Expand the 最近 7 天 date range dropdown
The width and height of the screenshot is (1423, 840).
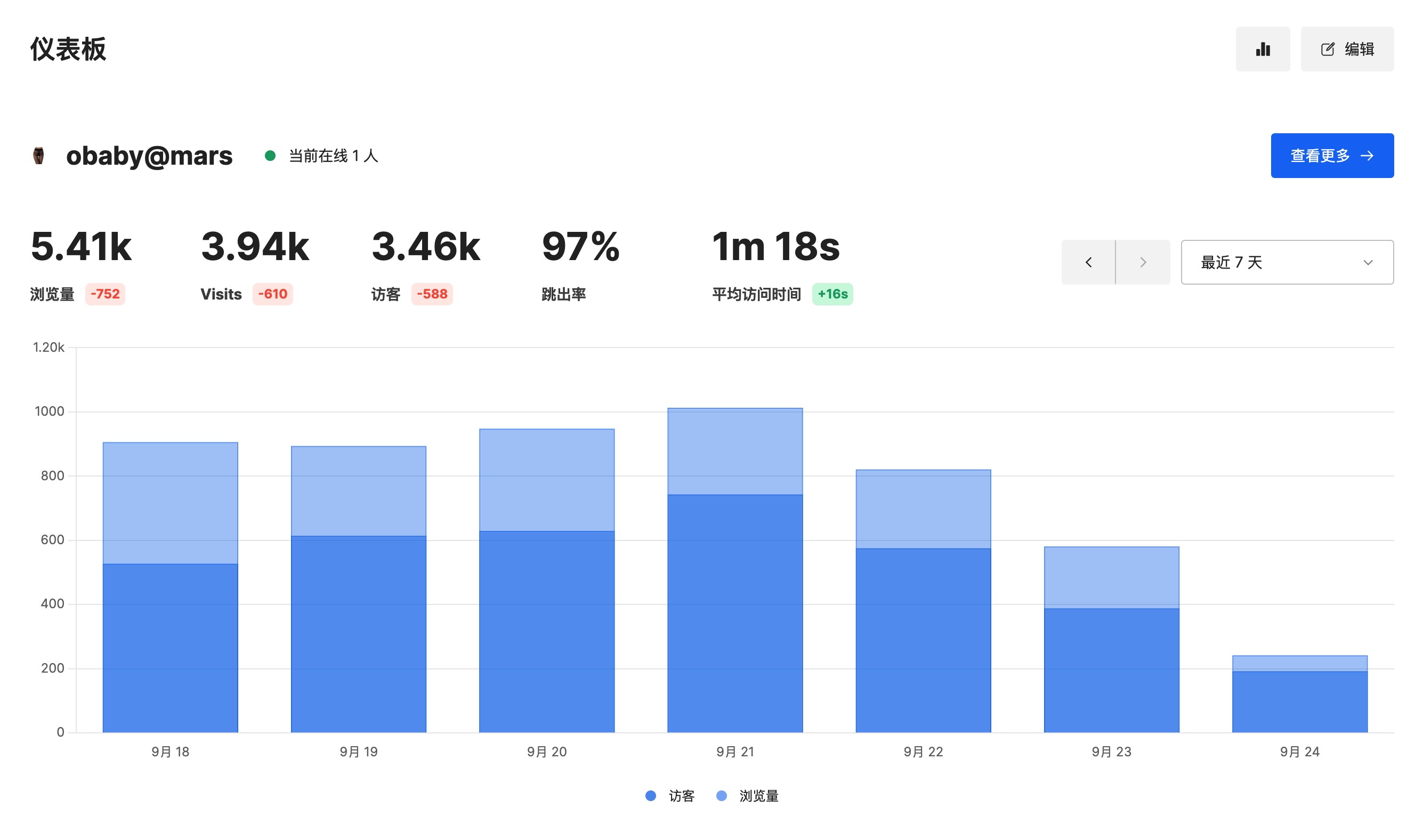[1287, 262]
